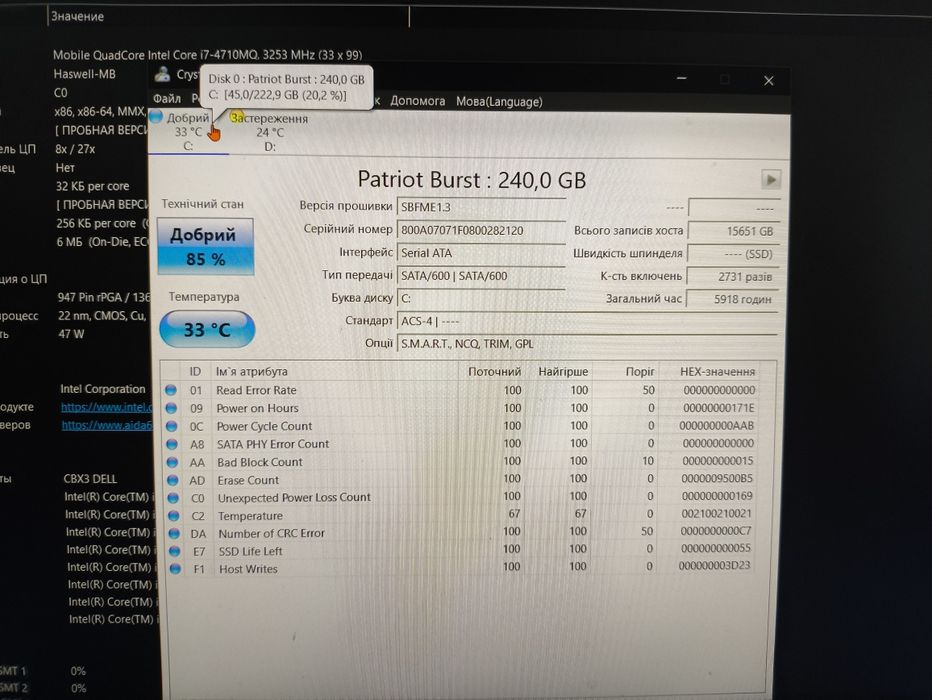
Task: Click status dot of Read Error Rate row
Action: point(171,390)
